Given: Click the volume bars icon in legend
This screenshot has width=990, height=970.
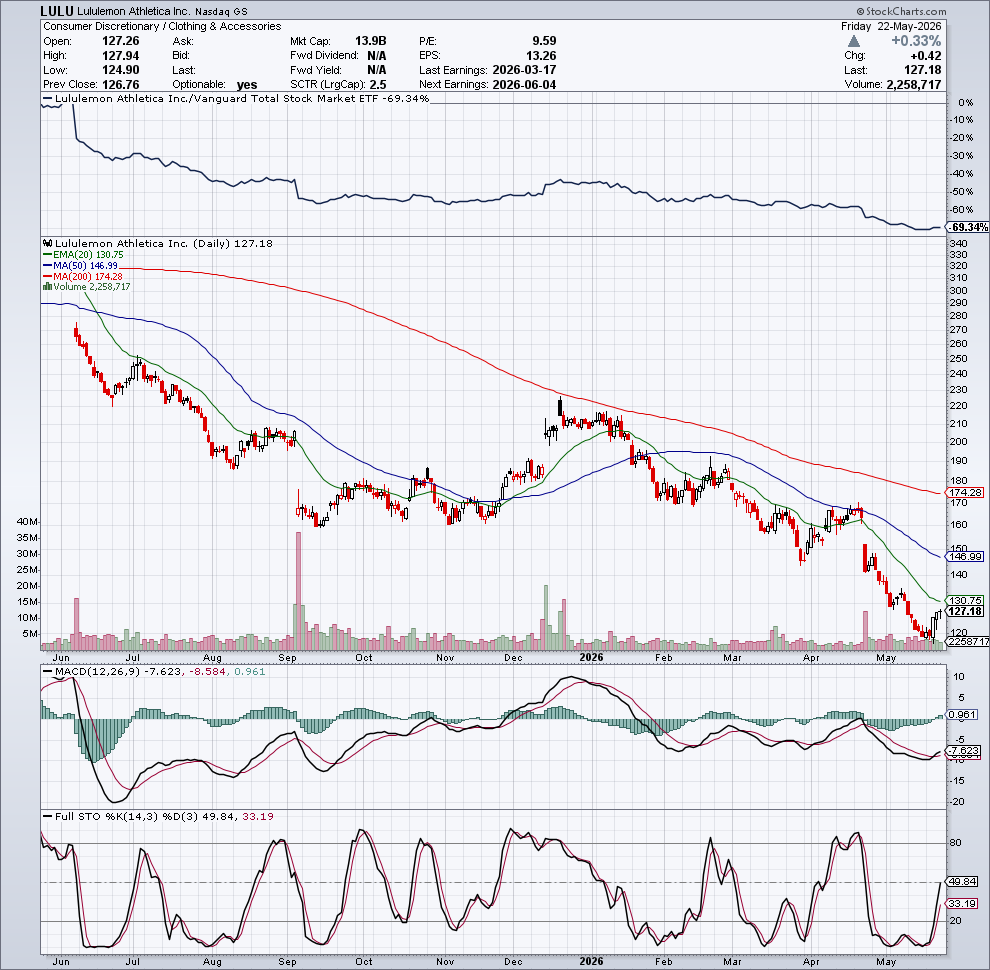Looking at the screenshot, I should [x=47, y=287].
